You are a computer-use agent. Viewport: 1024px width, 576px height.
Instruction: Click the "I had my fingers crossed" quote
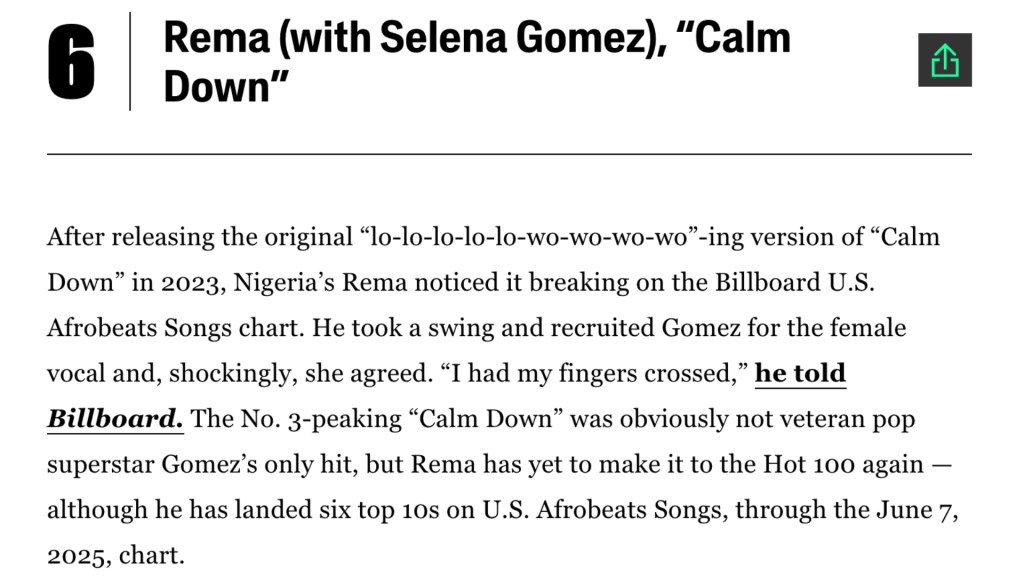pos(596,374)
